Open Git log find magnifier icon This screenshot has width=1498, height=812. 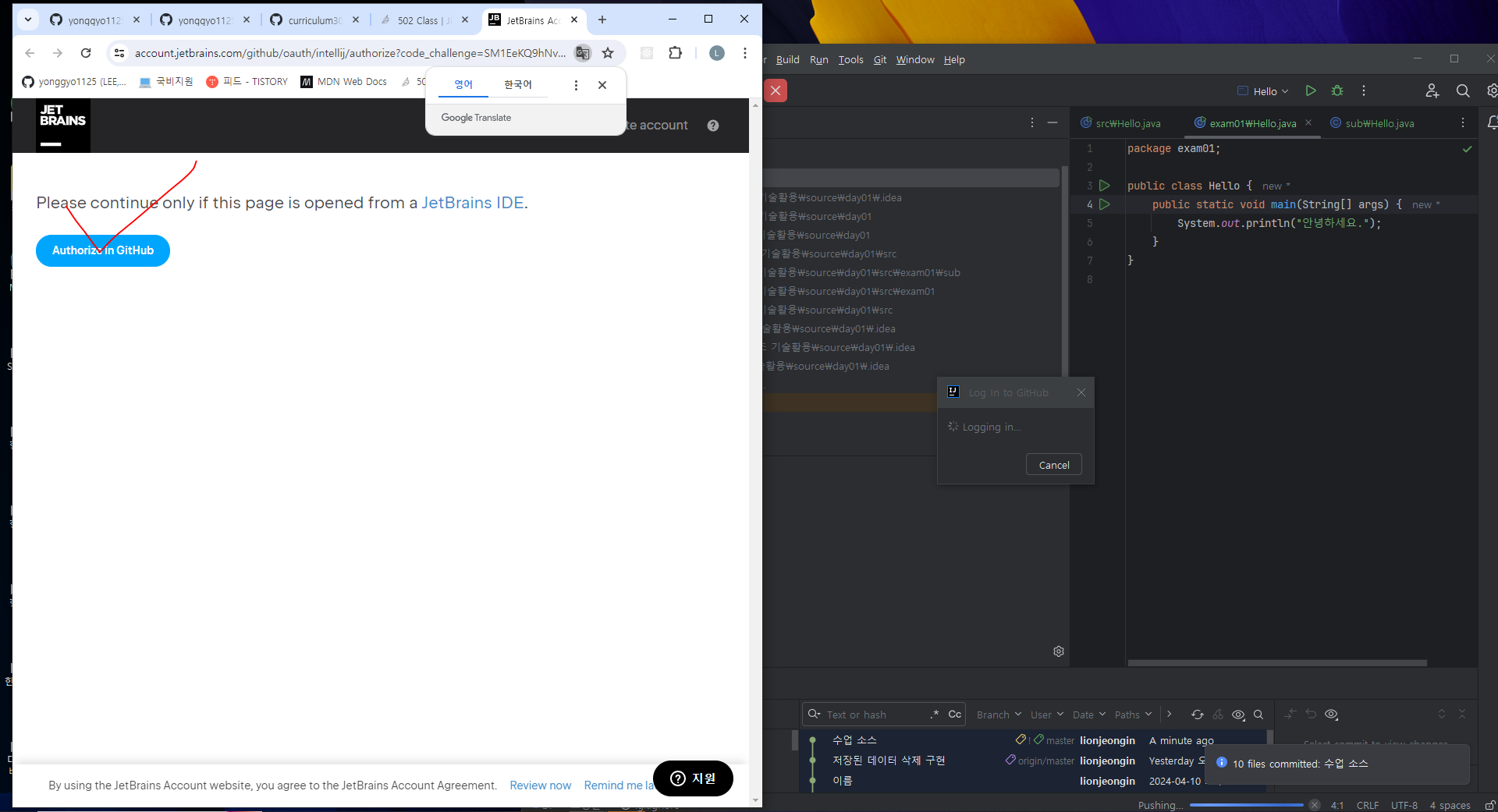click(x=1258, y=714)
